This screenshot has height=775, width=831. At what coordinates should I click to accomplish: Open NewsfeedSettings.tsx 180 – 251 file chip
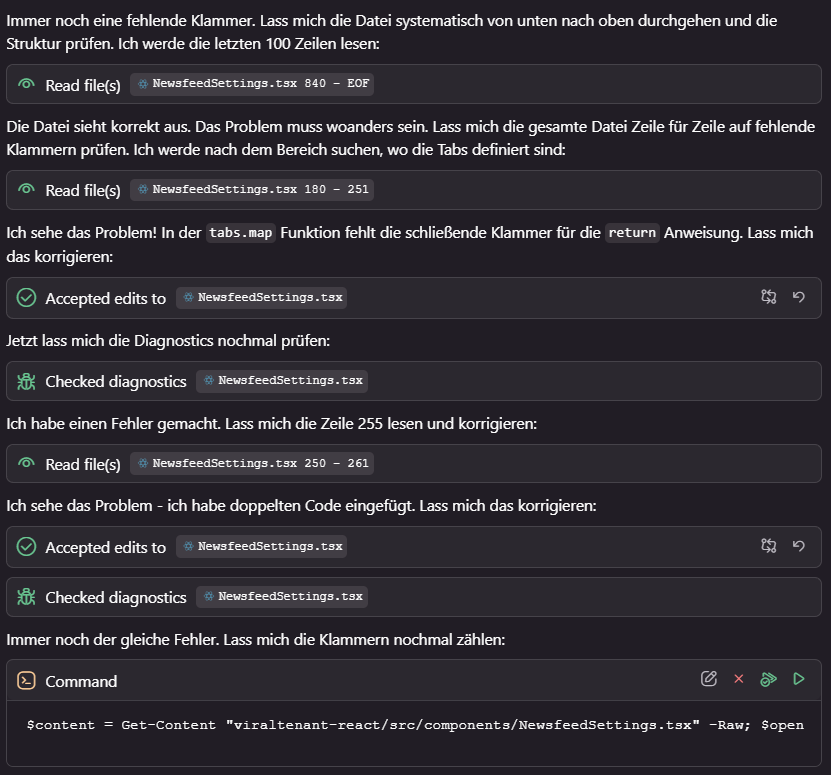(x=252, y=190)
